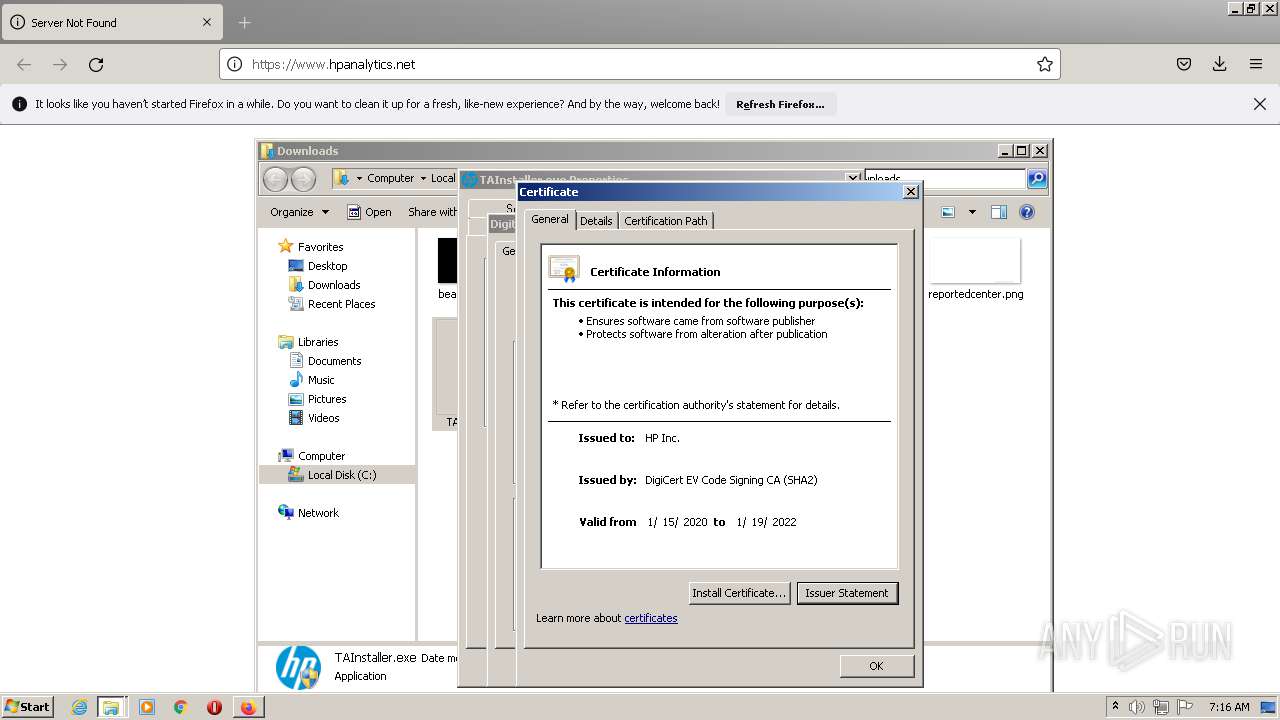The width and height of the screenshot is (1280, 720).
Task: Switch to Certification Path tab
Action: pyautogui.click(x=666, y=221)
